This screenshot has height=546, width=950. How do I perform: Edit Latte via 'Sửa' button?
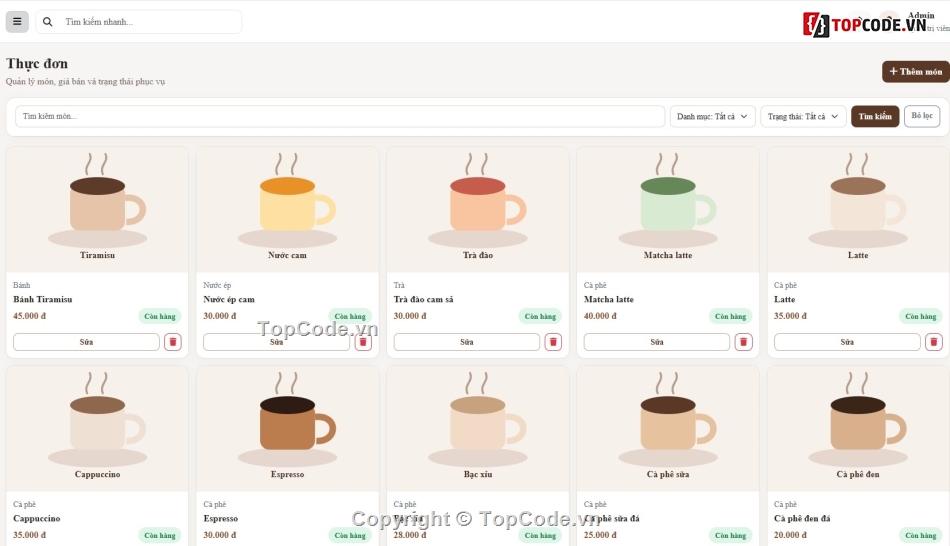tap(847, 342)
